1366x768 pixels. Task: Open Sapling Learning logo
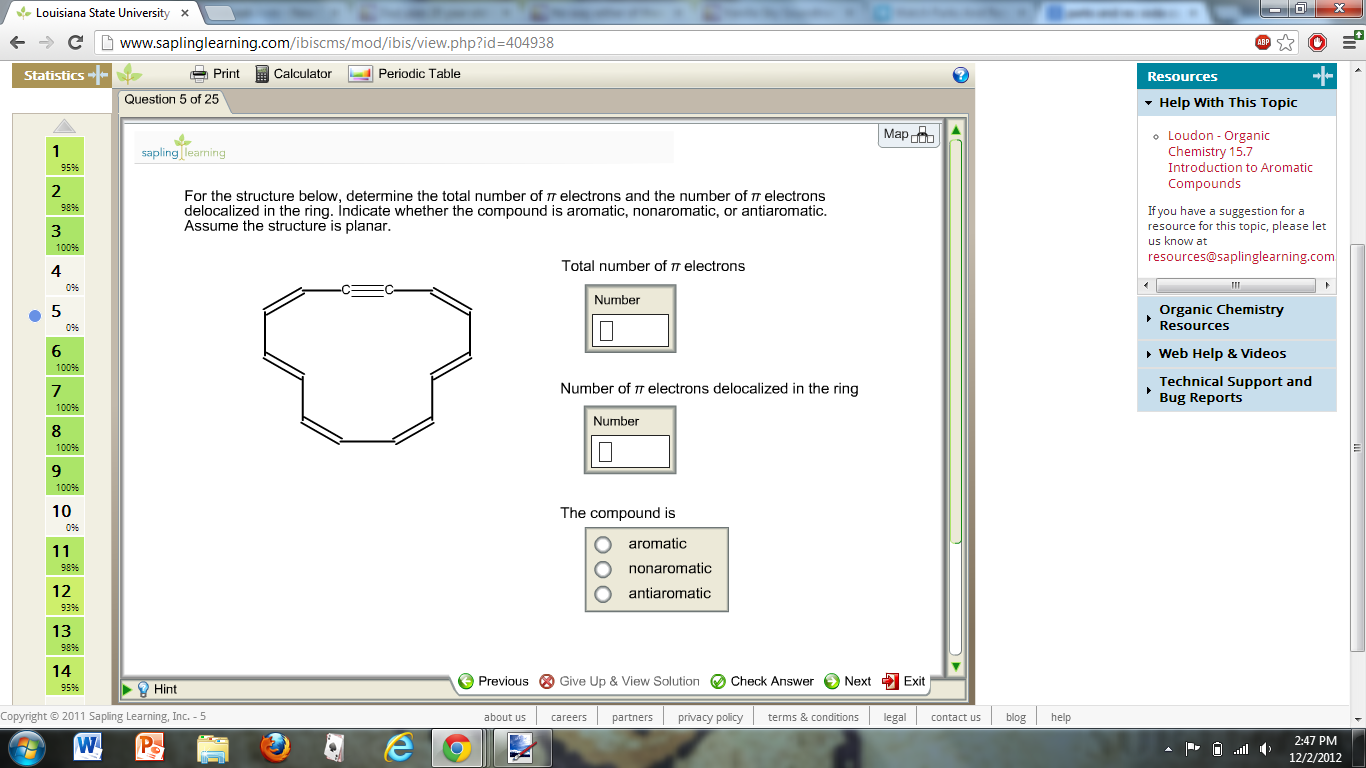pos(183,147)
